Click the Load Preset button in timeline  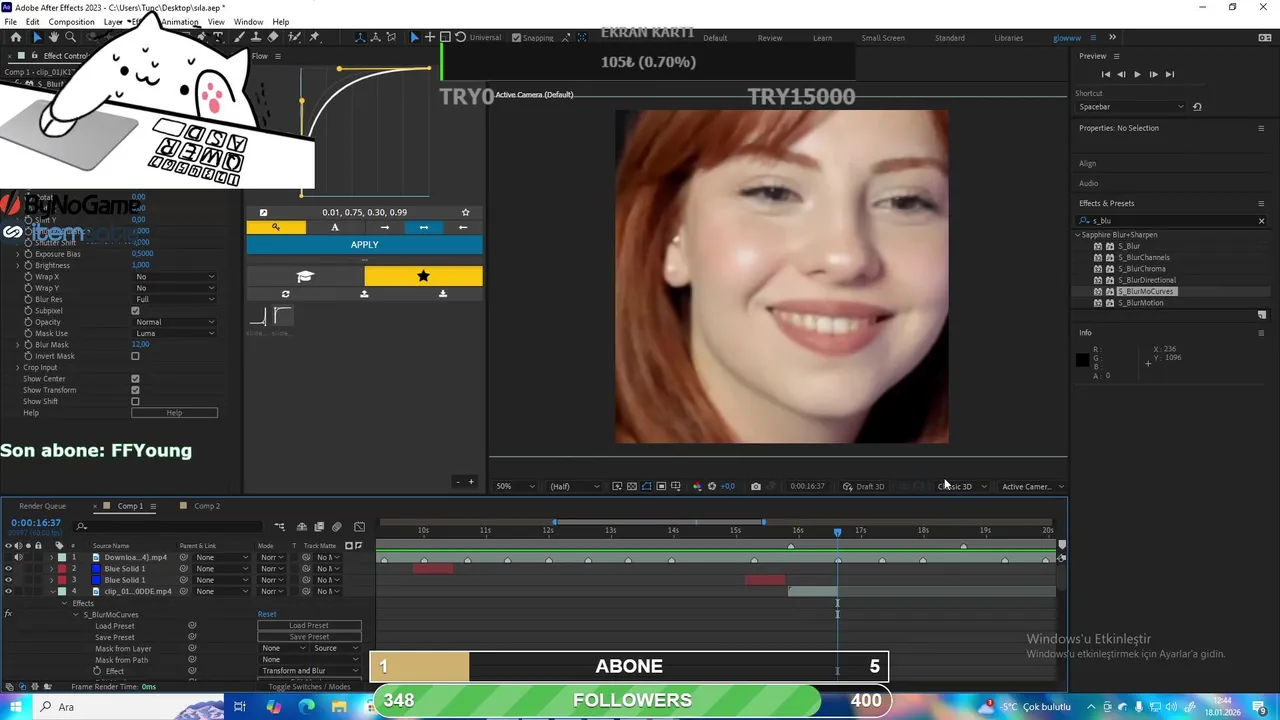click(309, 626)
